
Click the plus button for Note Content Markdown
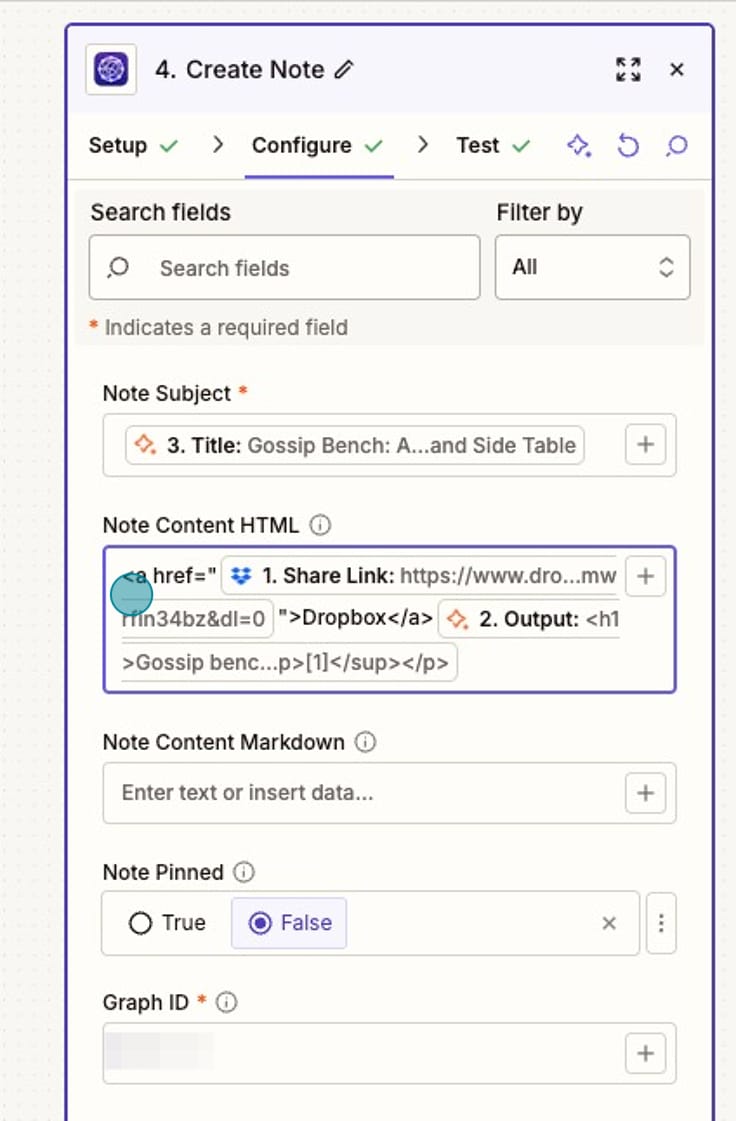(x=645, y=792)
